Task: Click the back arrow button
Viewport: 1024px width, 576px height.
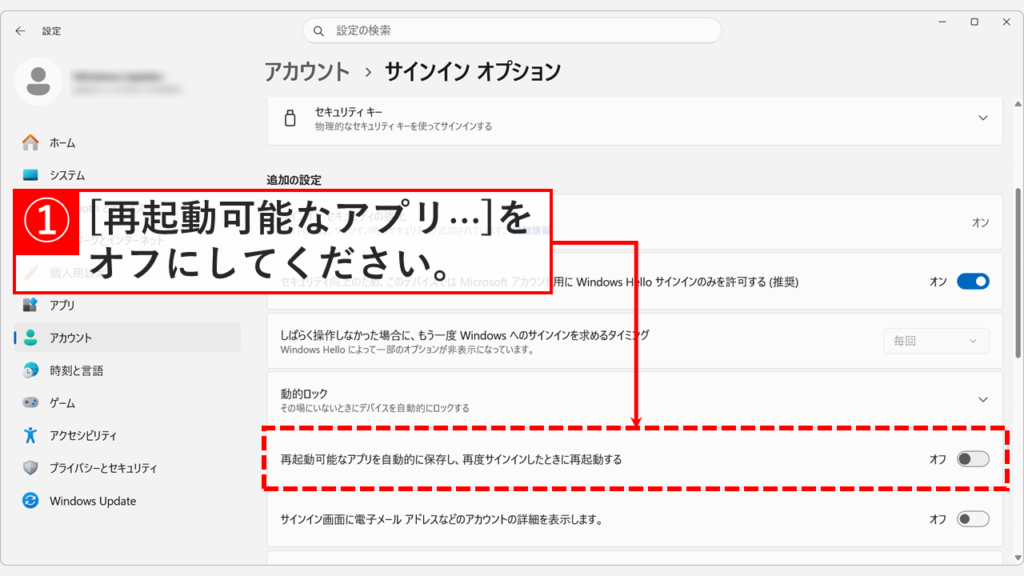Action: coord(22,31)
